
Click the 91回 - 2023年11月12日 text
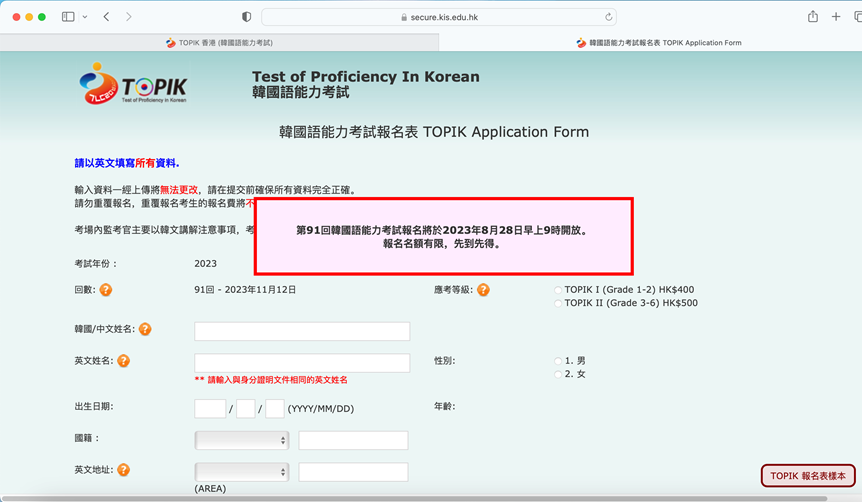point(245,290)
